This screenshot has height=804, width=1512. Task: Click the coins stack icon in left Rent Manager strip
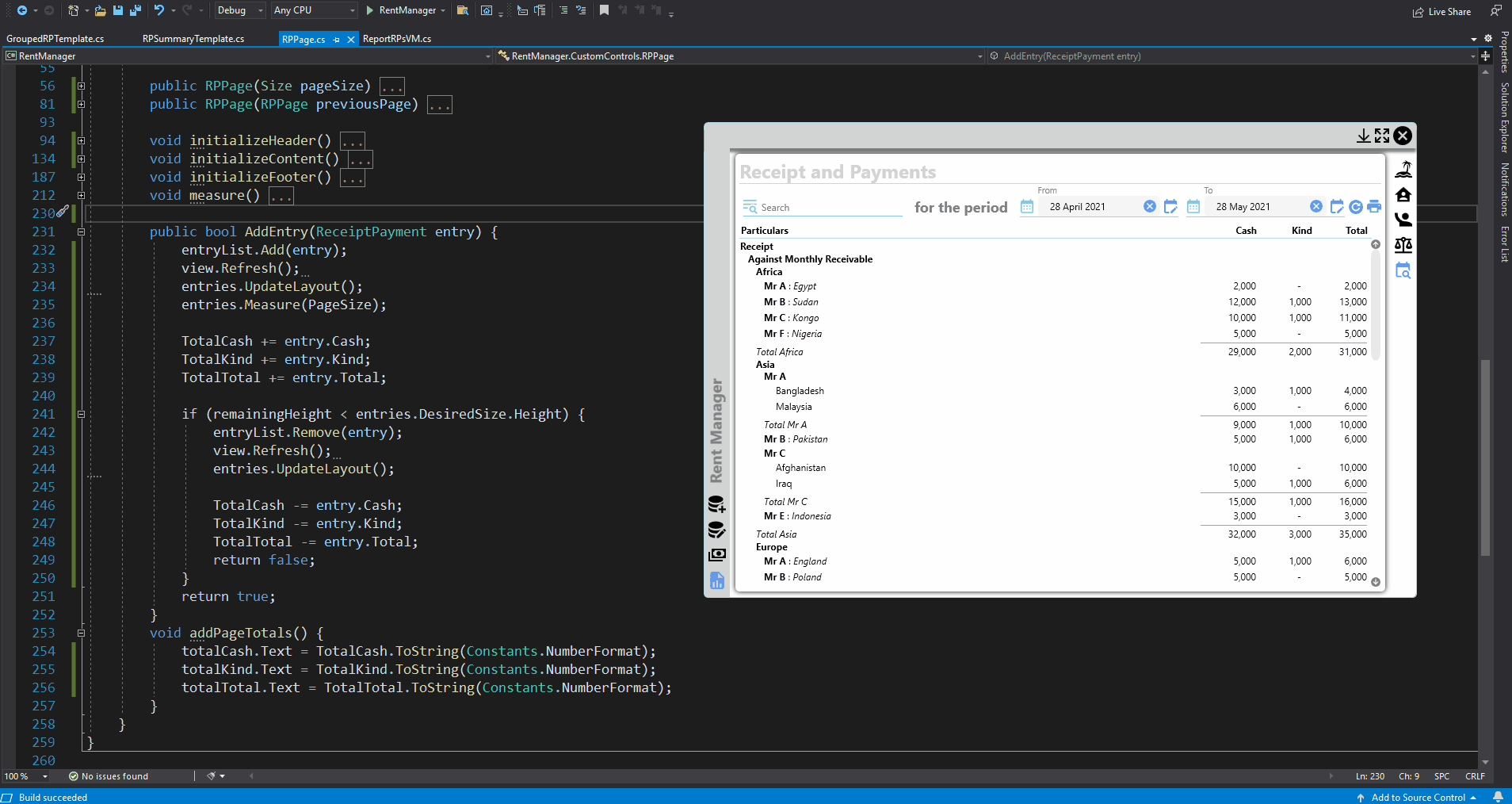(716, 530)
